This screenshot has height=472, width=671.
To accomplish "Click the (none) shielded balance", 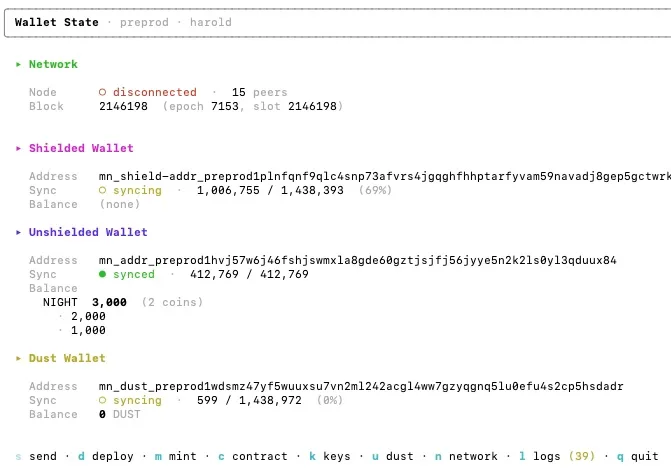I will pyautogui.click(x=120, y=204).
